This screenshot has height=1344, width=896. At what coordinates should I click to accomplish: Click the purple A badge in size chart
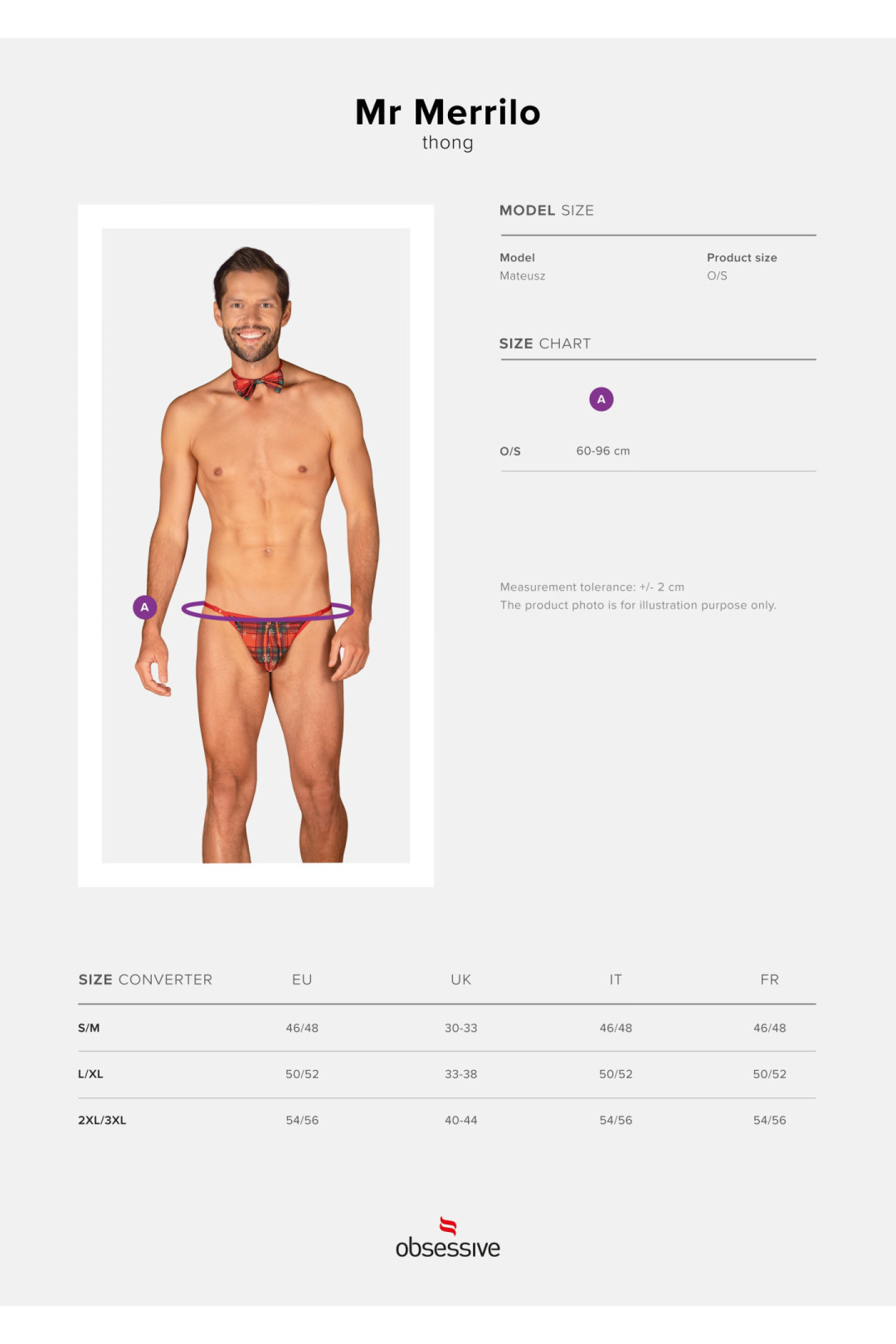click(x=601, y=399)
